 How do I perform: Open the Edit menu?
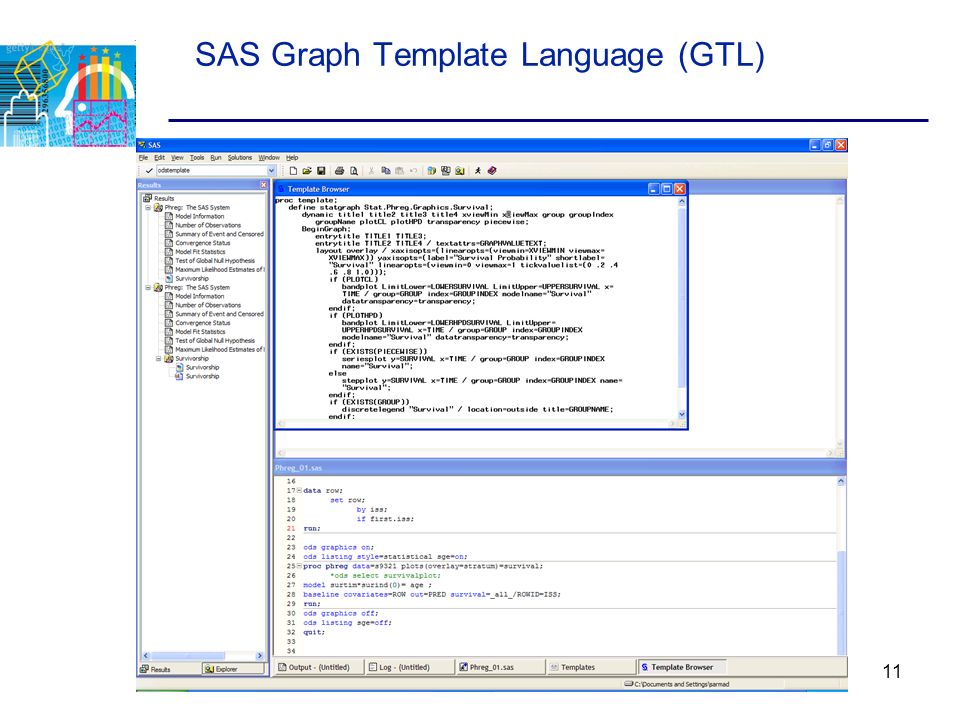click(159, 157)
